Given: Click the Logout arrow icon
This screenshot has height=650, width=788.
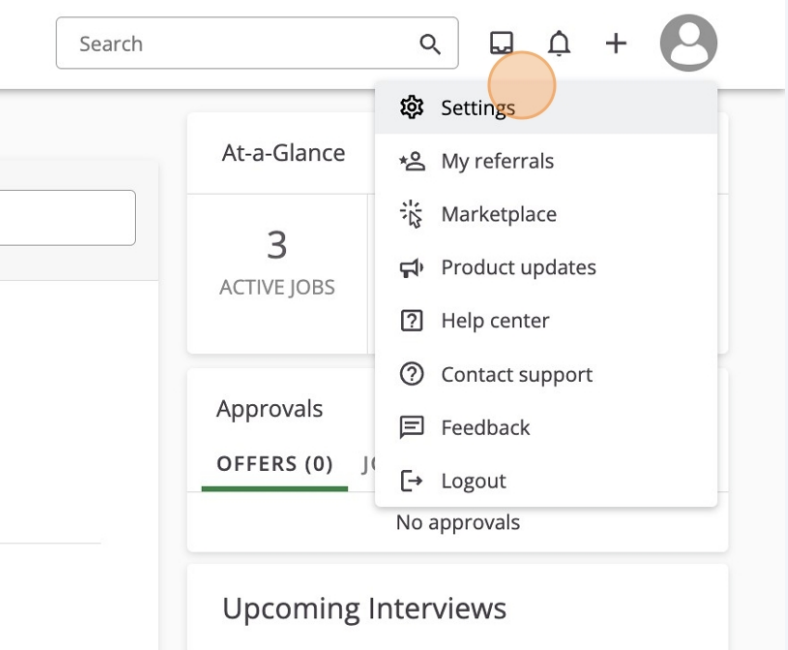Looking at the screenshot, I should [x=412, y=481].
